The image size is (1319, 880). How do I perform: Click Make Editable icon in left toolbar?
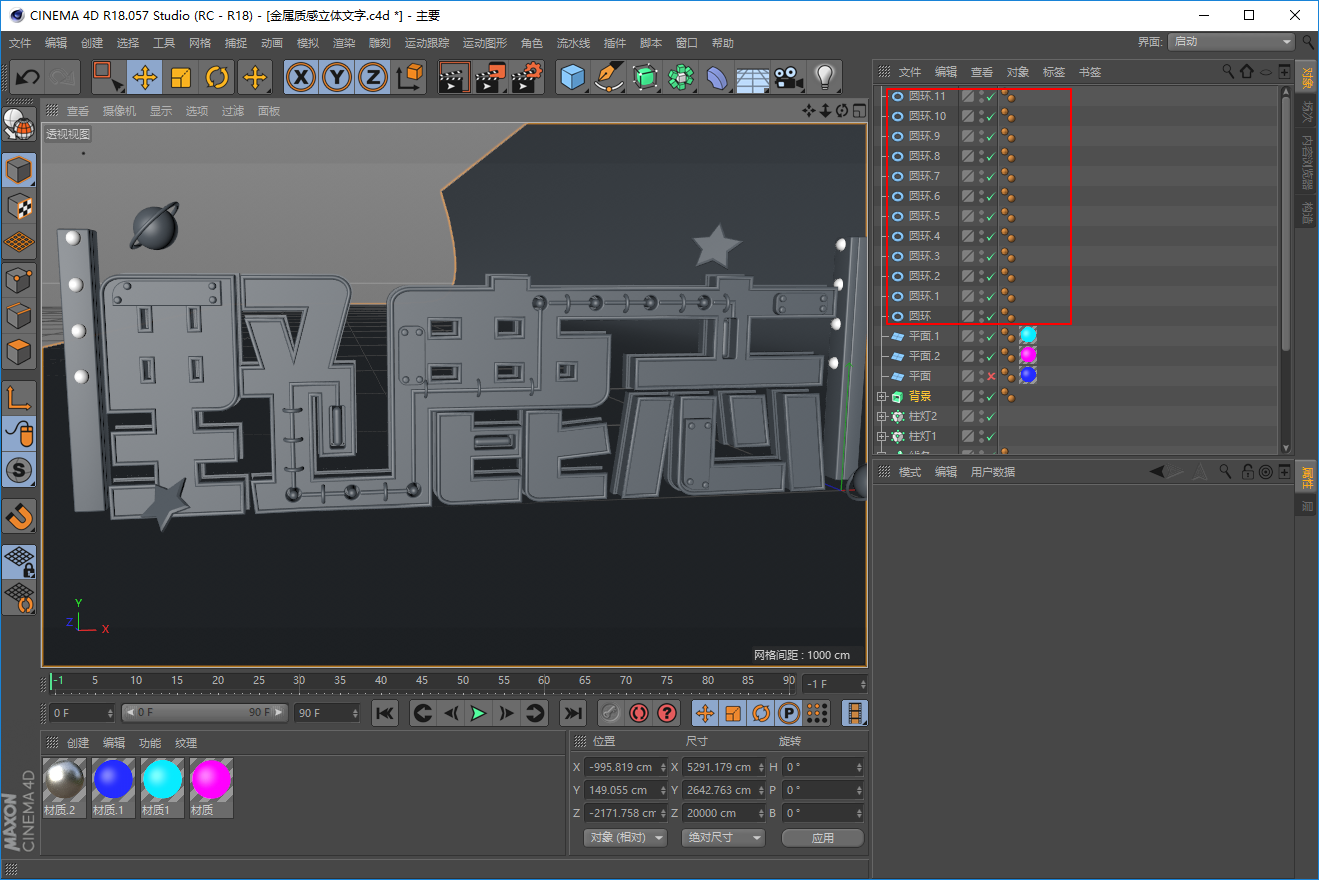click(20, 125)
